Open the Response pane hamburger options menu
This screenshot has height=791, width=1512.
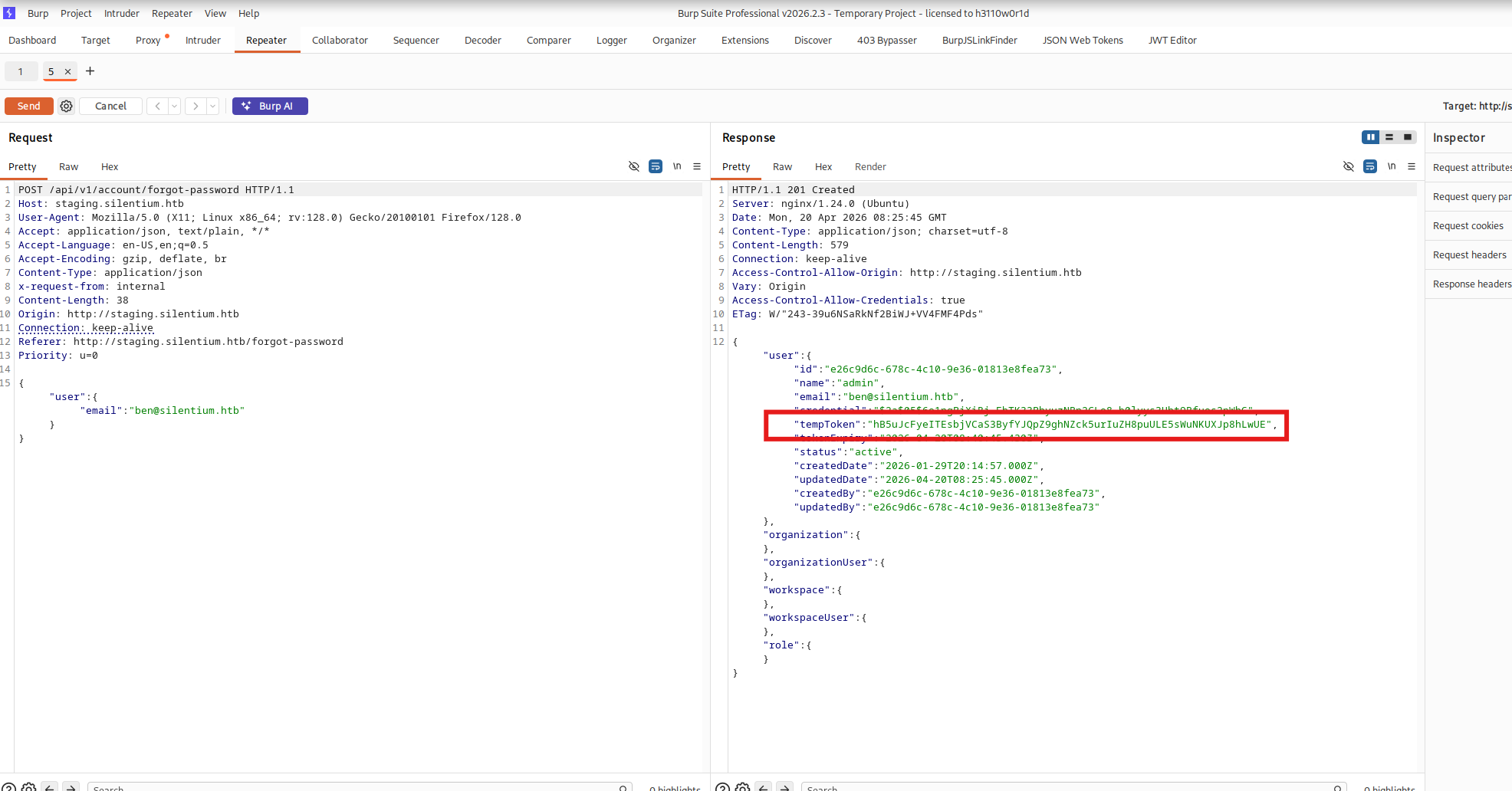point(1412,166)
